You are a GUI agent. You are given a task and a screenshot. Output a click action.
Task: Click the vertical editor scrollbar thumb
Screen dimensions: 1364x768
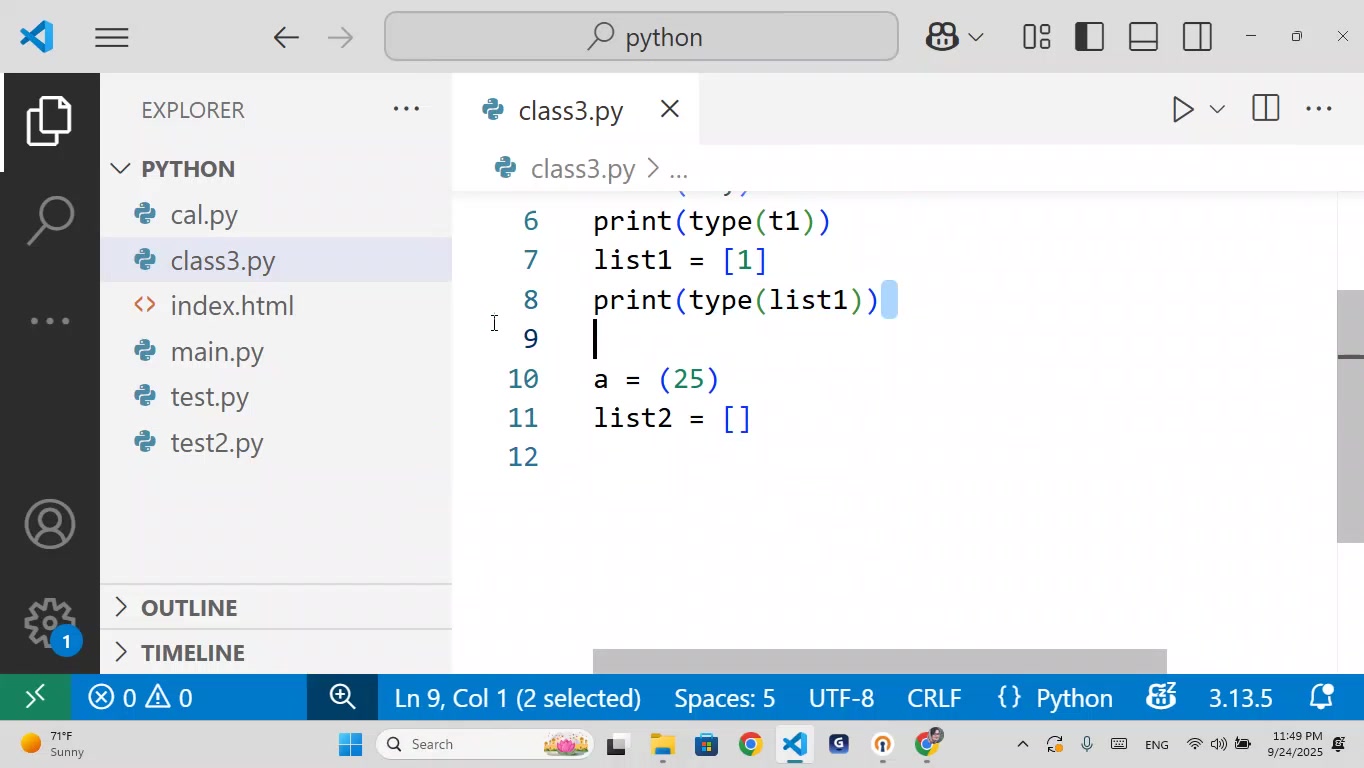1350,416
